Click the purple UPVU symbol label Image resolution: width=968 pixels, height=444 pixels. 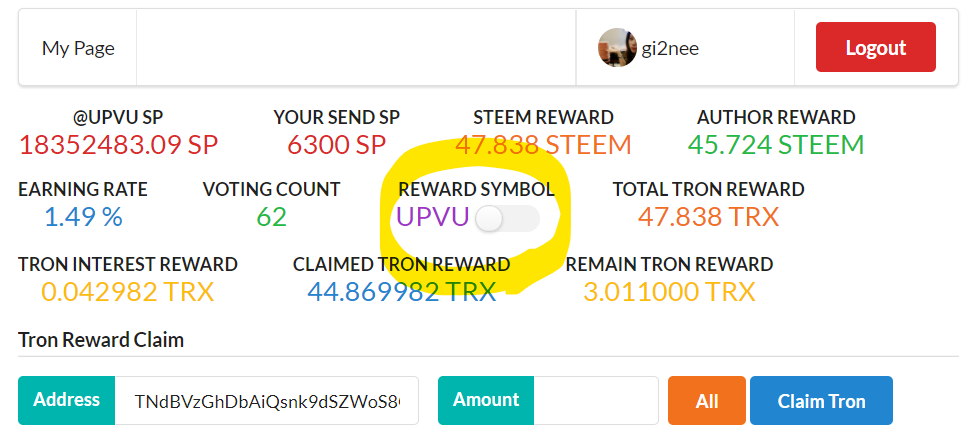(x=432, y=217)
